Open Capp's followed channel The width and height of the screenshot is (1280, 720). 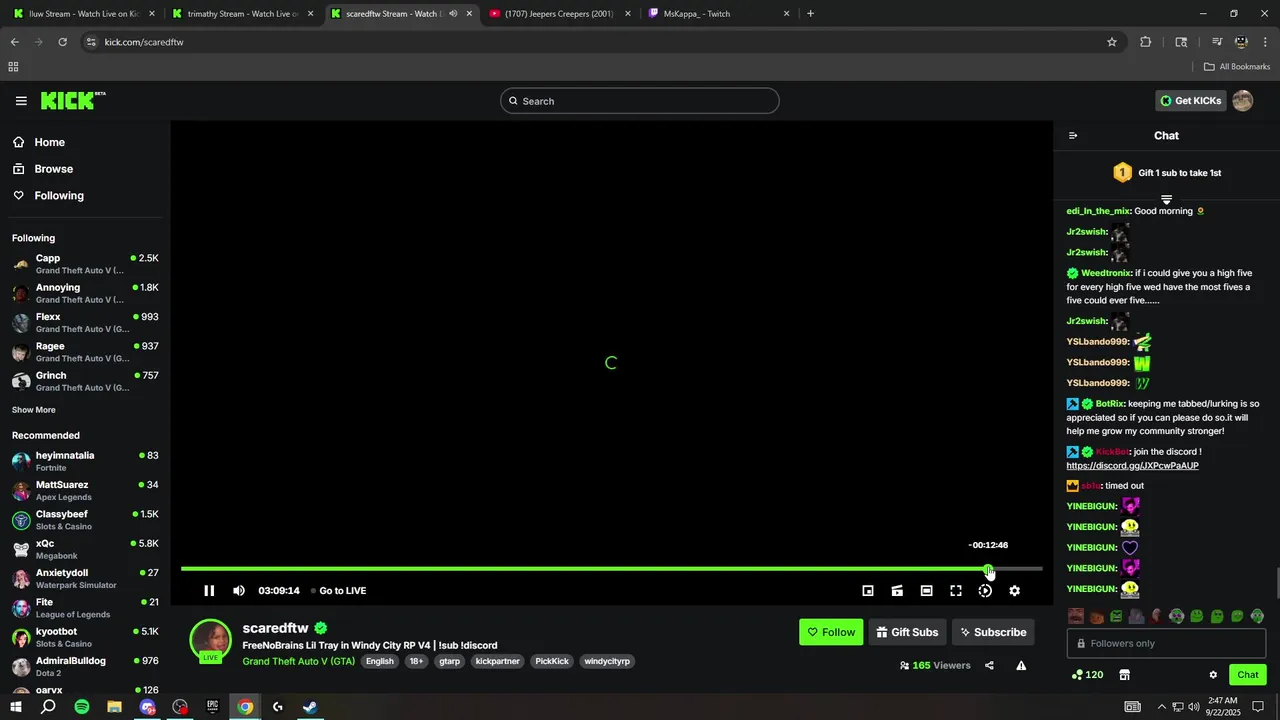pyautogui.click(x=85, y=264)
